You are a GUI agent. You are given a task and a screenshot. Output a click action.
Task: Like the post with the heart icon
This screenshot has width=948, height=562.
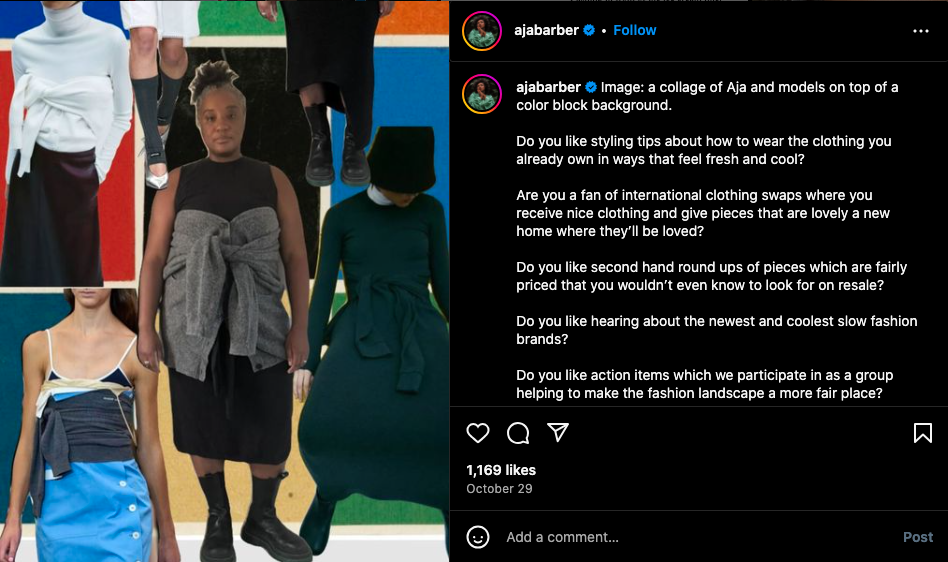click(x=478, y=433)
